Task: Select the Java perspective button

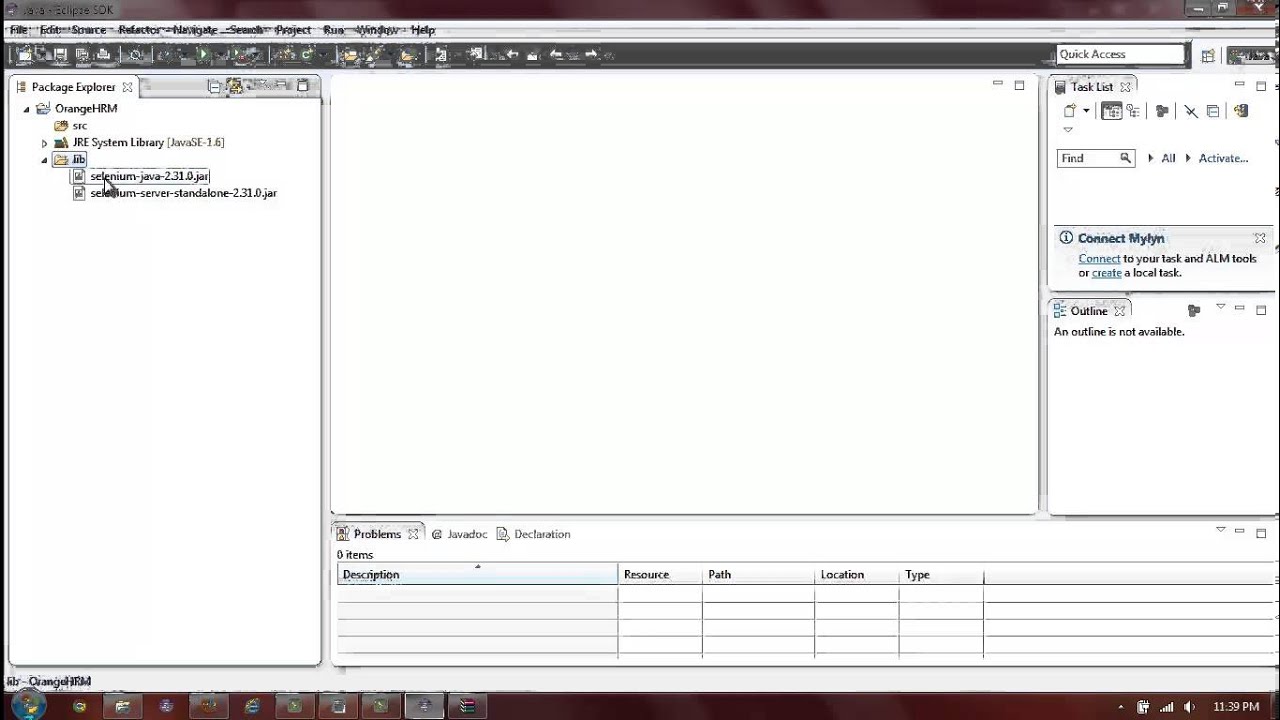Action: click(1250, 56)
